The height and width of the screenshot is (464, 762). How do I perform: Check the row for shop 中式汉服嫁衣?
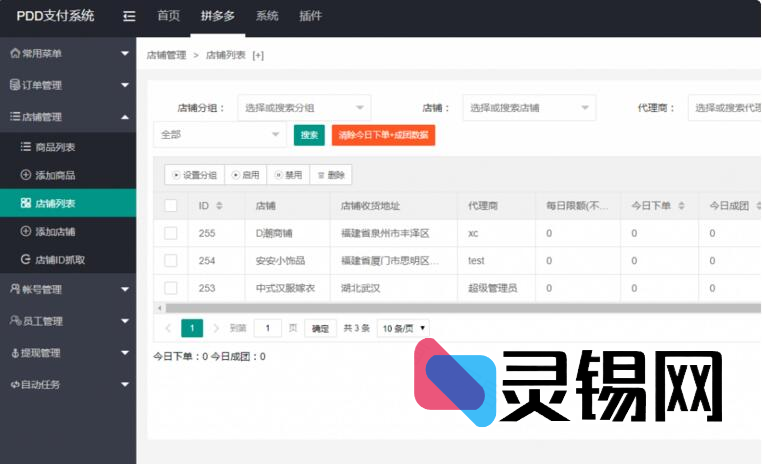pyautogui.click(x=171, y=288)
